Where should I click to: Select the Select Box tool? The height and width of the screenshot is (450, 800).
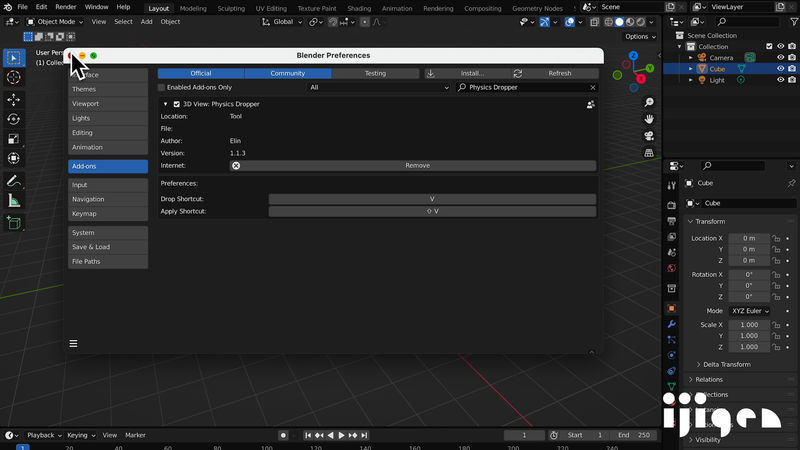[14, 58]
